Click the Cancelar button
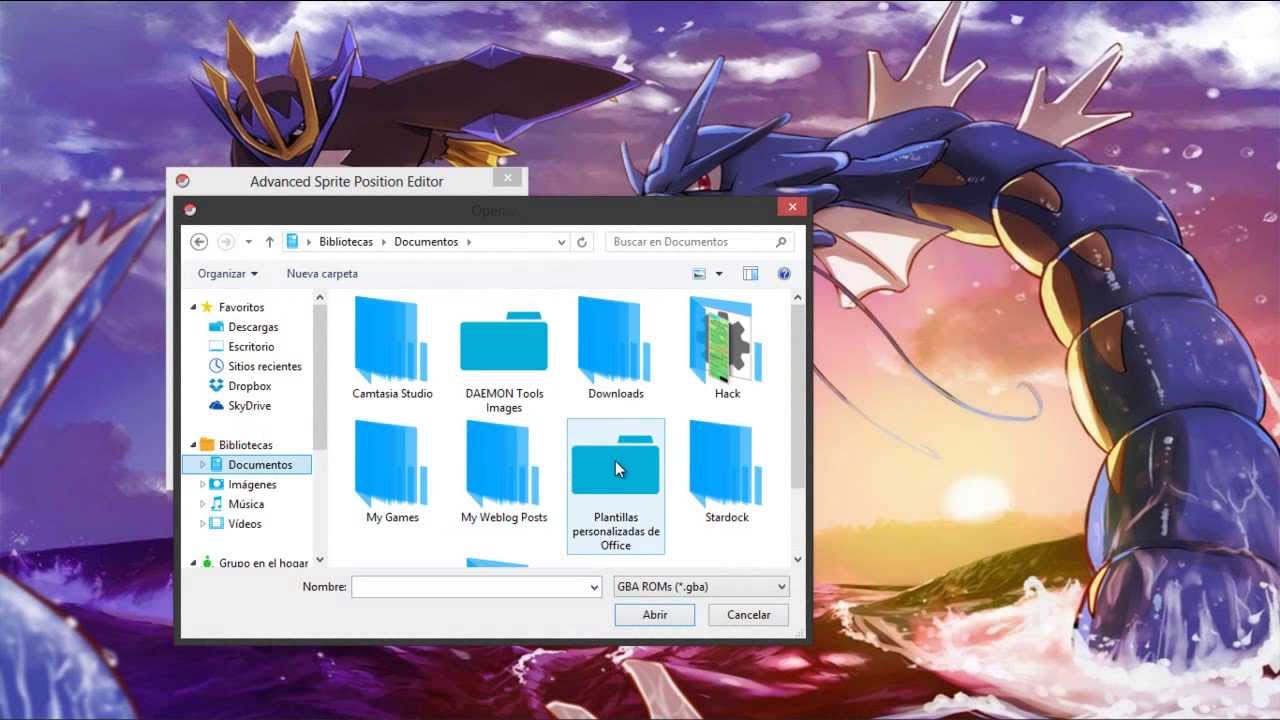 (748, 615)
